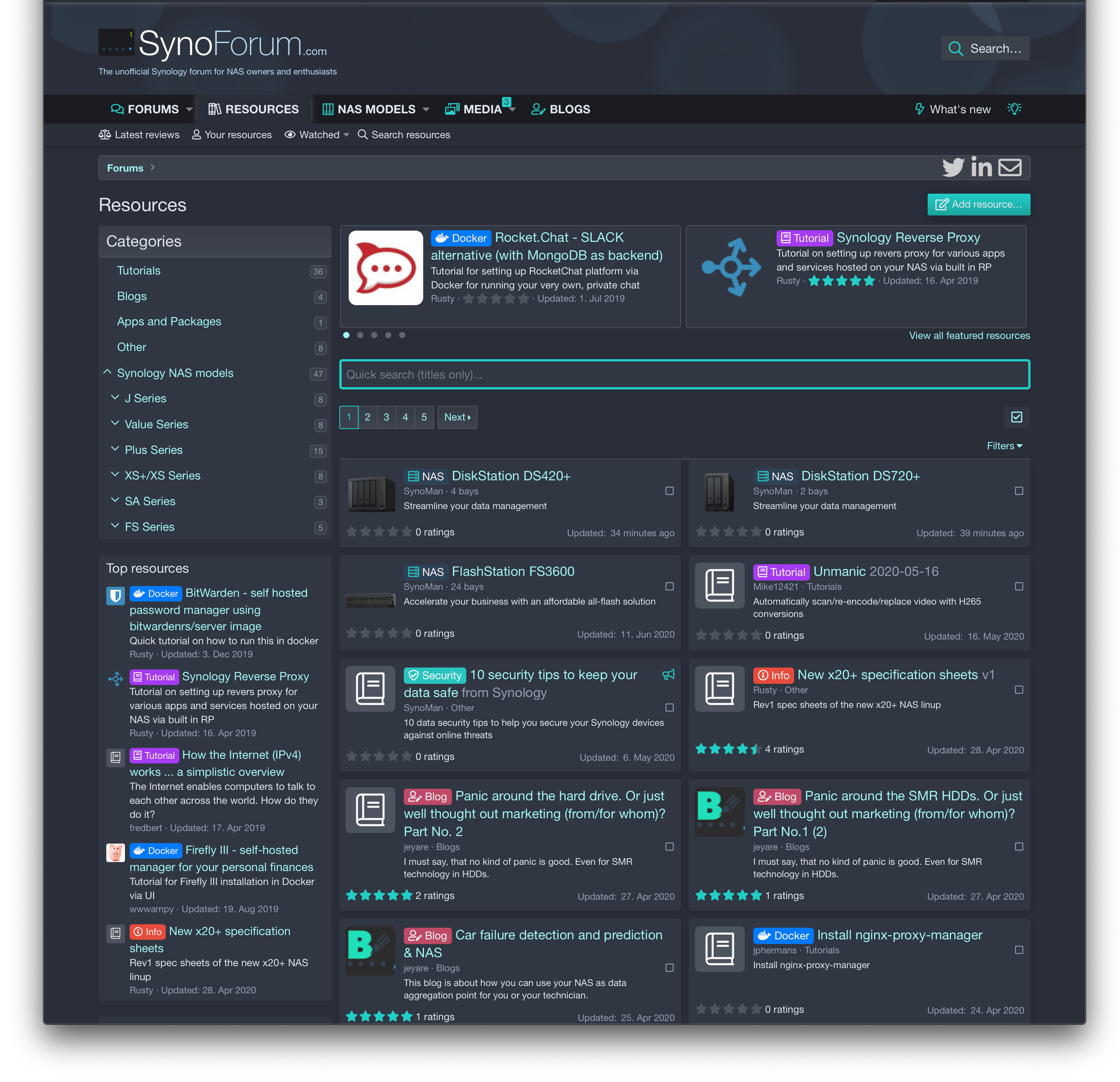1120x1082 pixels.
Task: Click the BitWarden shield icon in Top resources
Action: click(115, 596)
